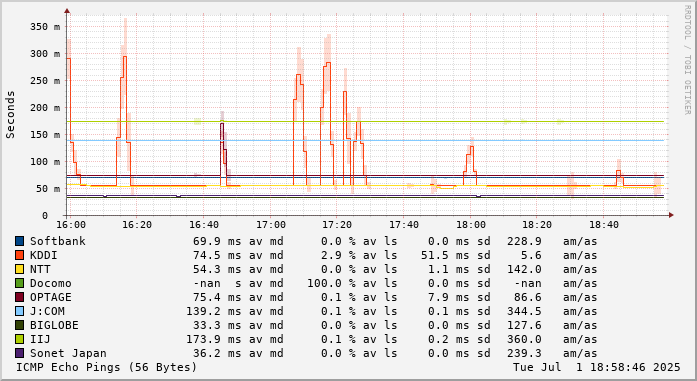Click the 75.4 ms OPTAGE median value
Image resolution: width=697 pixels, height=381 pixels.
pos(217,297)
